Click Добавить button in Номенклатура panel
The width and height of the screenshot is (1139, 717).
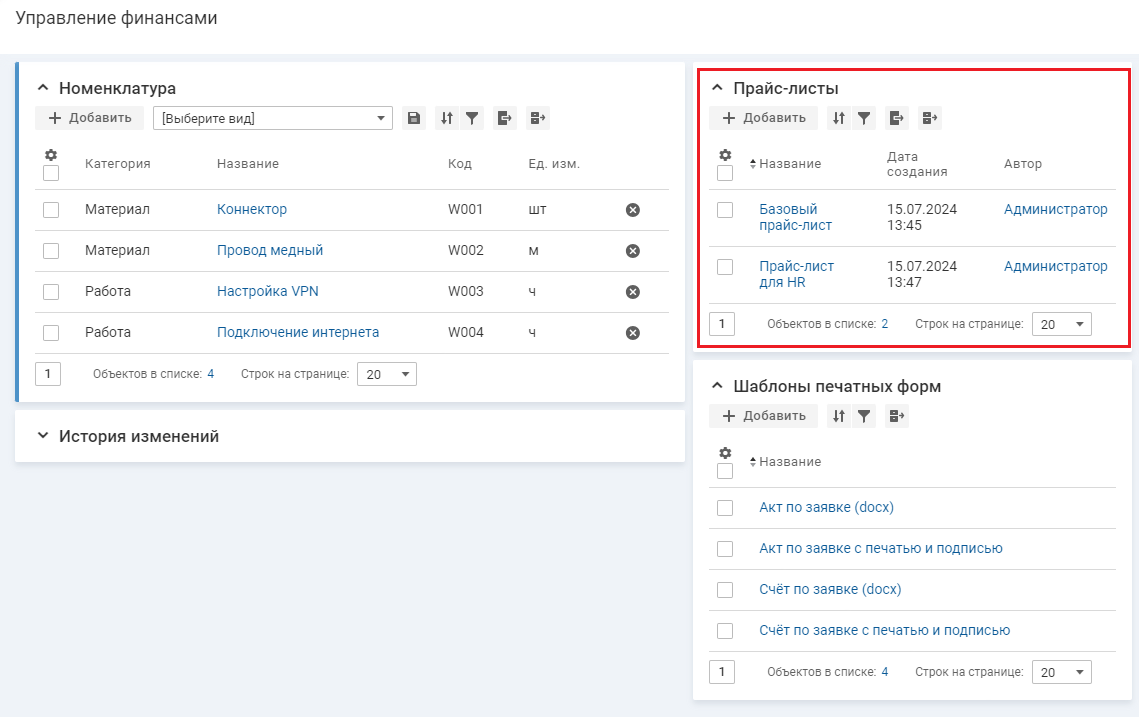click(x=90, y=118)
